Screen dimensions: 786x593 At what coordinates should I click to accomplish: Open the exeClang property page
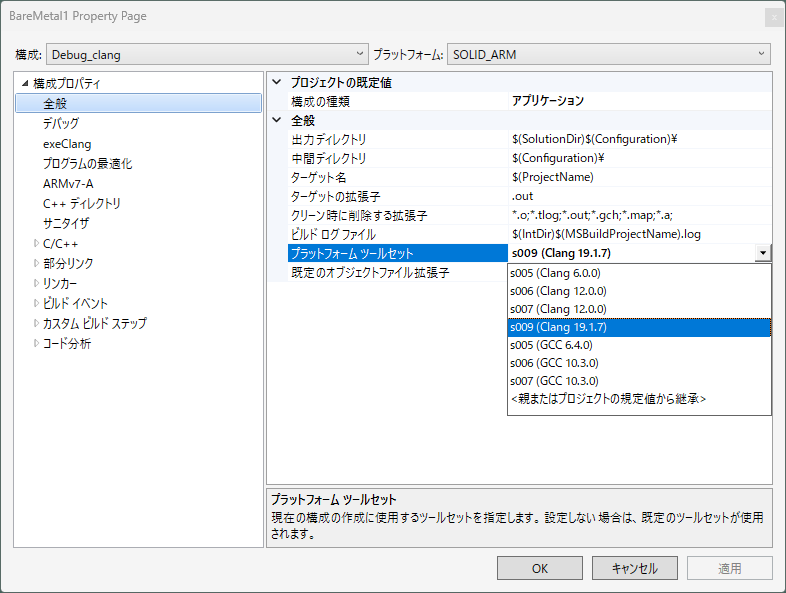[66, 143]
